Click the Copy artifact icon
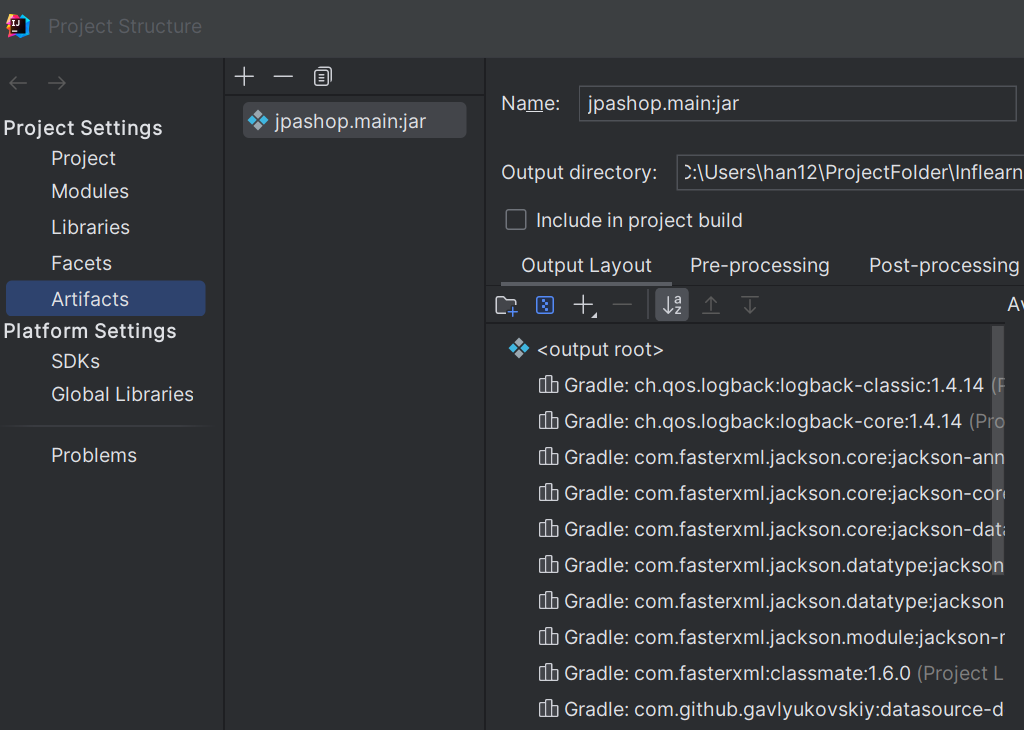The width and height of the screenshot is (1024, 730). click(x=322, y=77)
